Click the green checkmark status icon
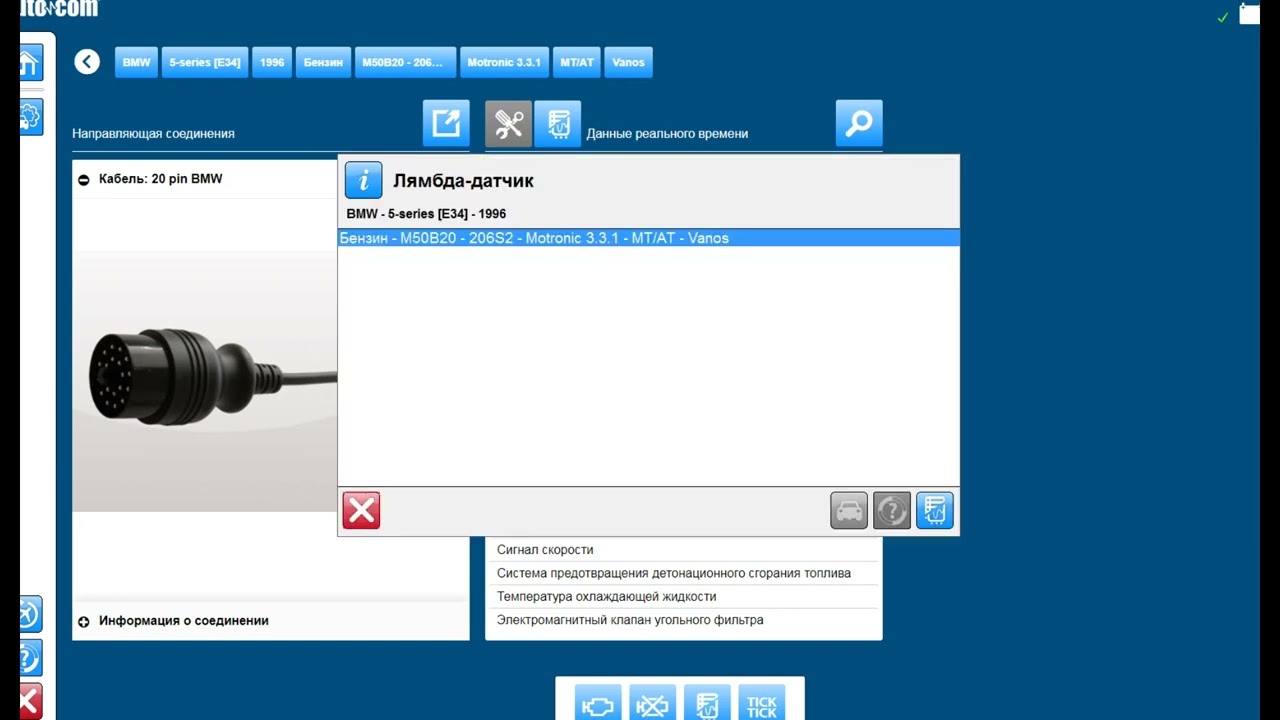 [x=1222, y=17]
